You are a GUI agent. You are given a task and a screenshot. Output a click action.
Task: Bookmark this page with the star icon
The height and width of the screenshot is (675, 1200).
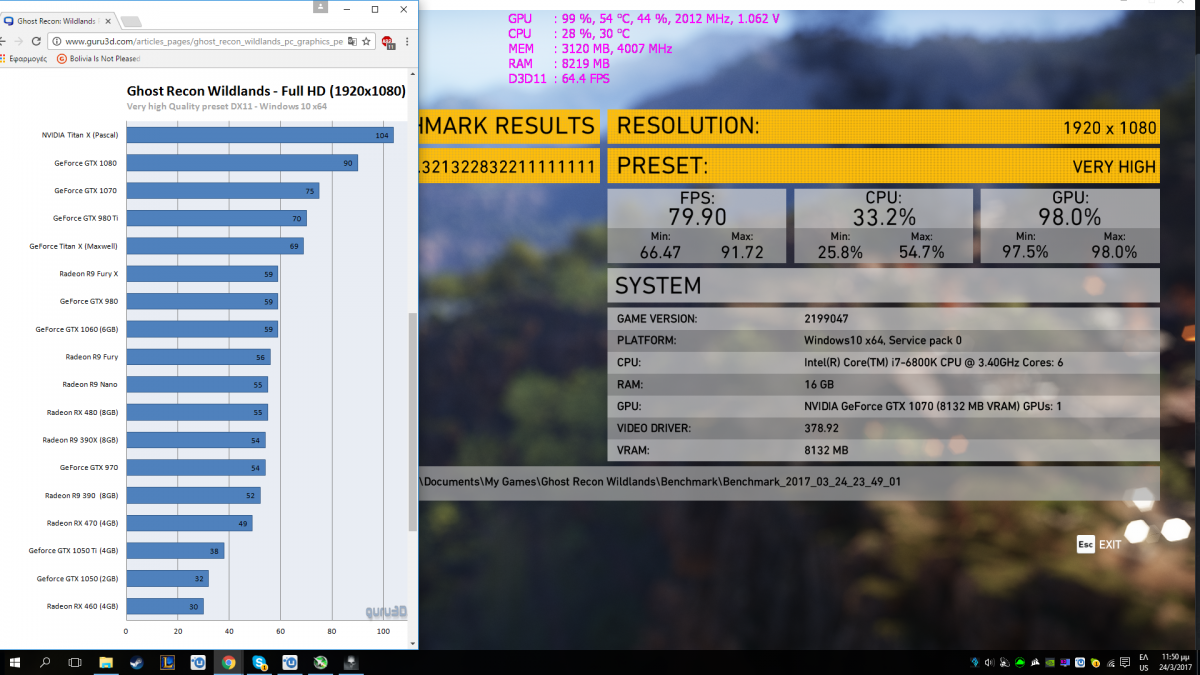coord(367,41)
